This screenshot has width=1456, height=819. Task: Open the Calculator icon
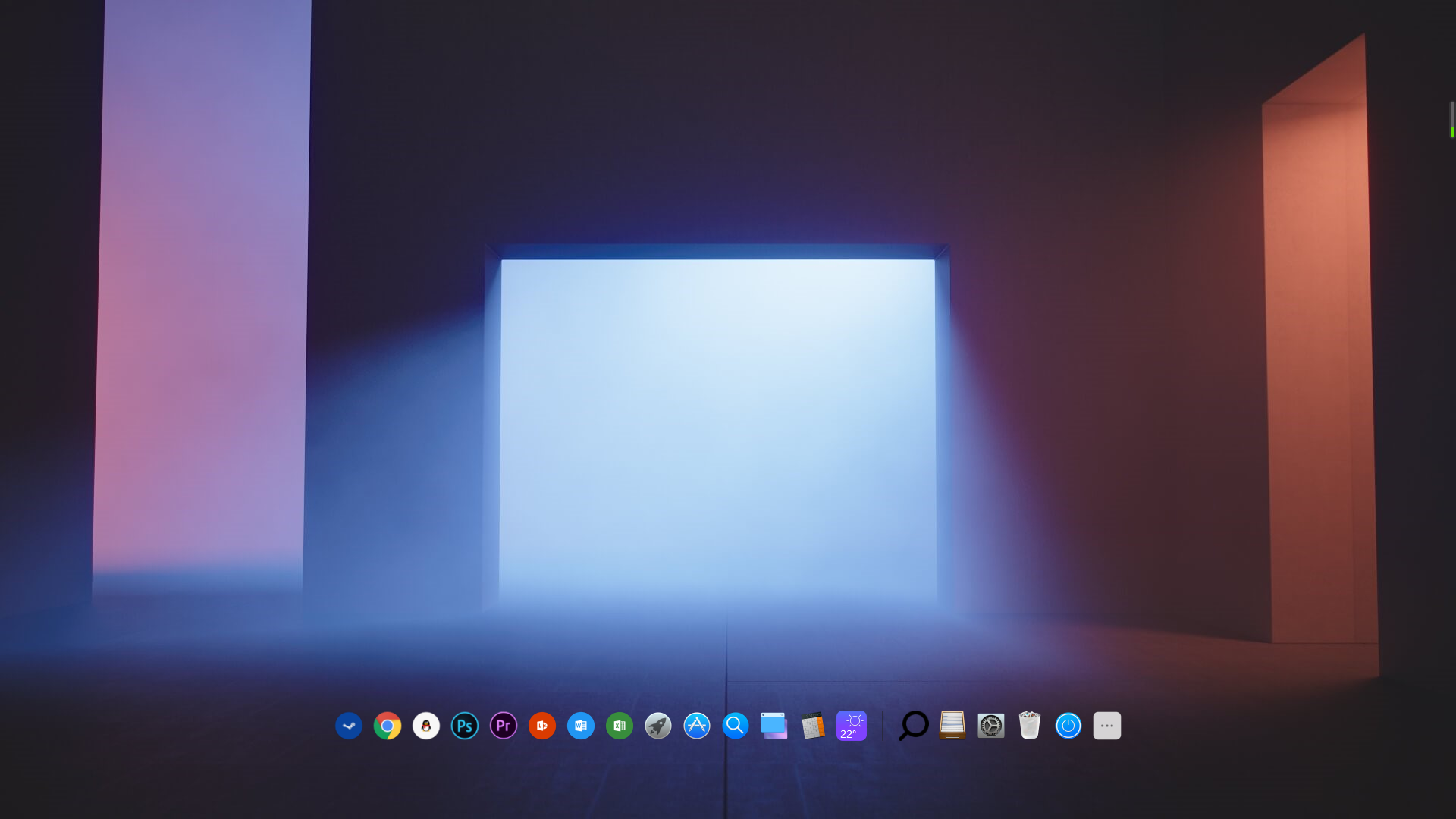[813, 726]
